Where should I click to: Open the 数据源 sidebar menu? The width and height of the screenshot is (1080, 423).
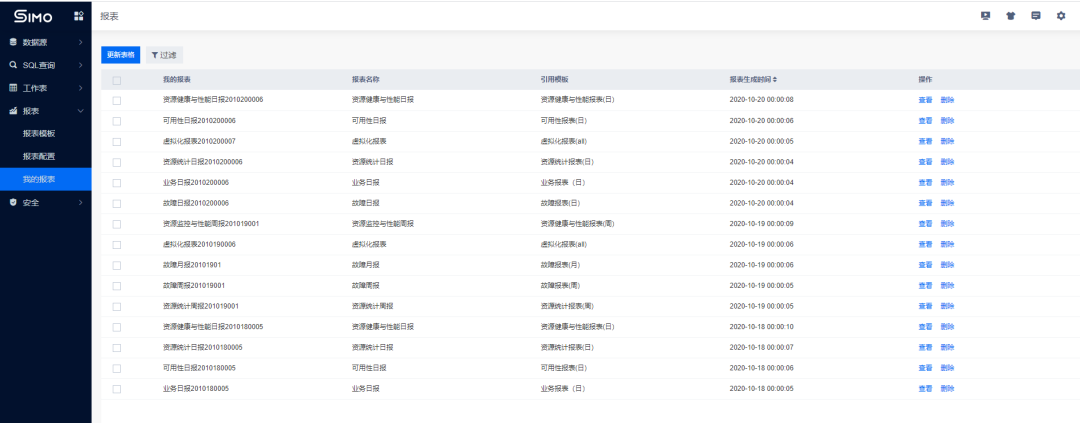click(45, 42)
